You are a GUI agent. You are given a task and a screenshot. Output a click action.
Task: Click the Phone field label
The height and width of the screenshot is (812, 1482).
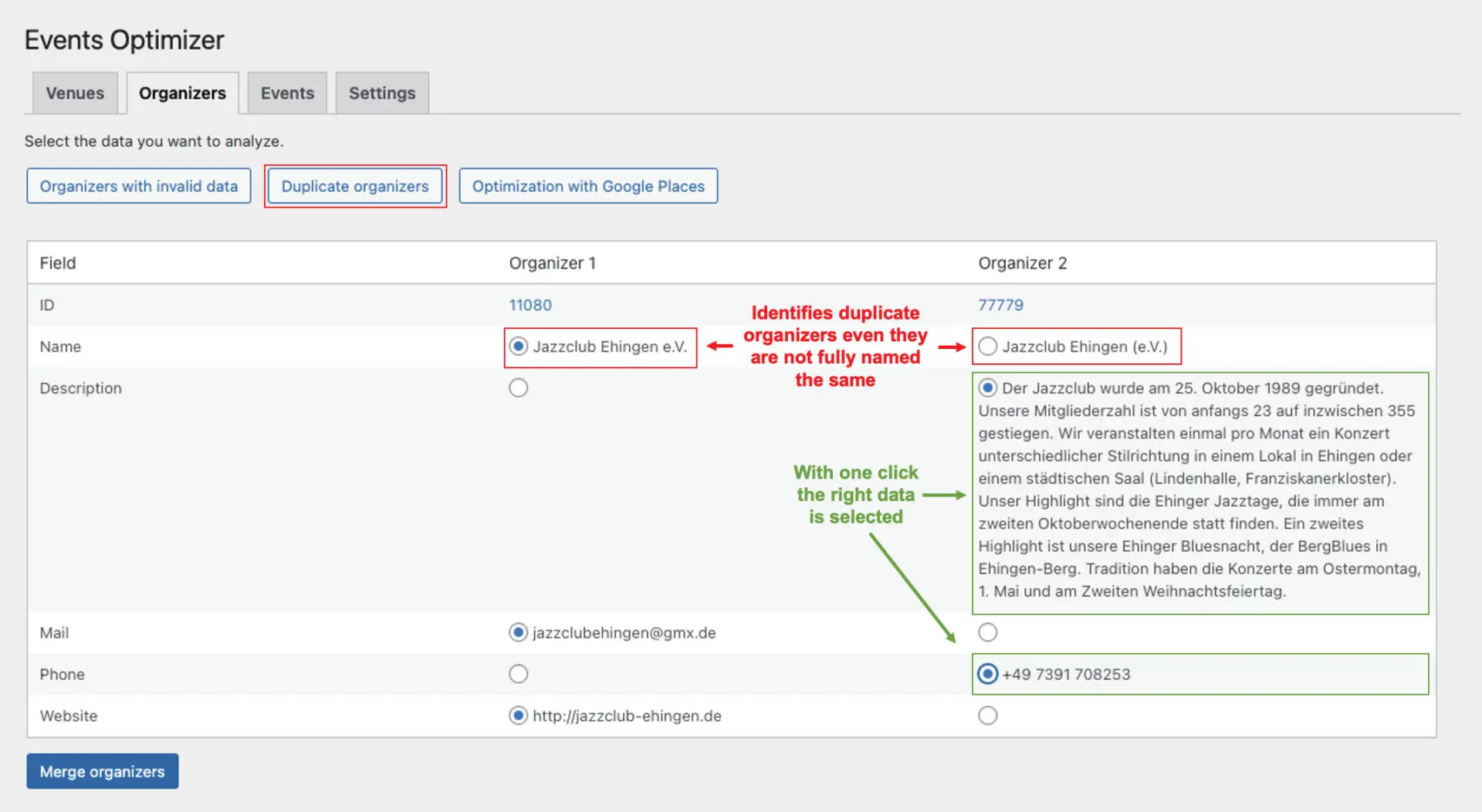pyautogui.click(x=63, y=675)
